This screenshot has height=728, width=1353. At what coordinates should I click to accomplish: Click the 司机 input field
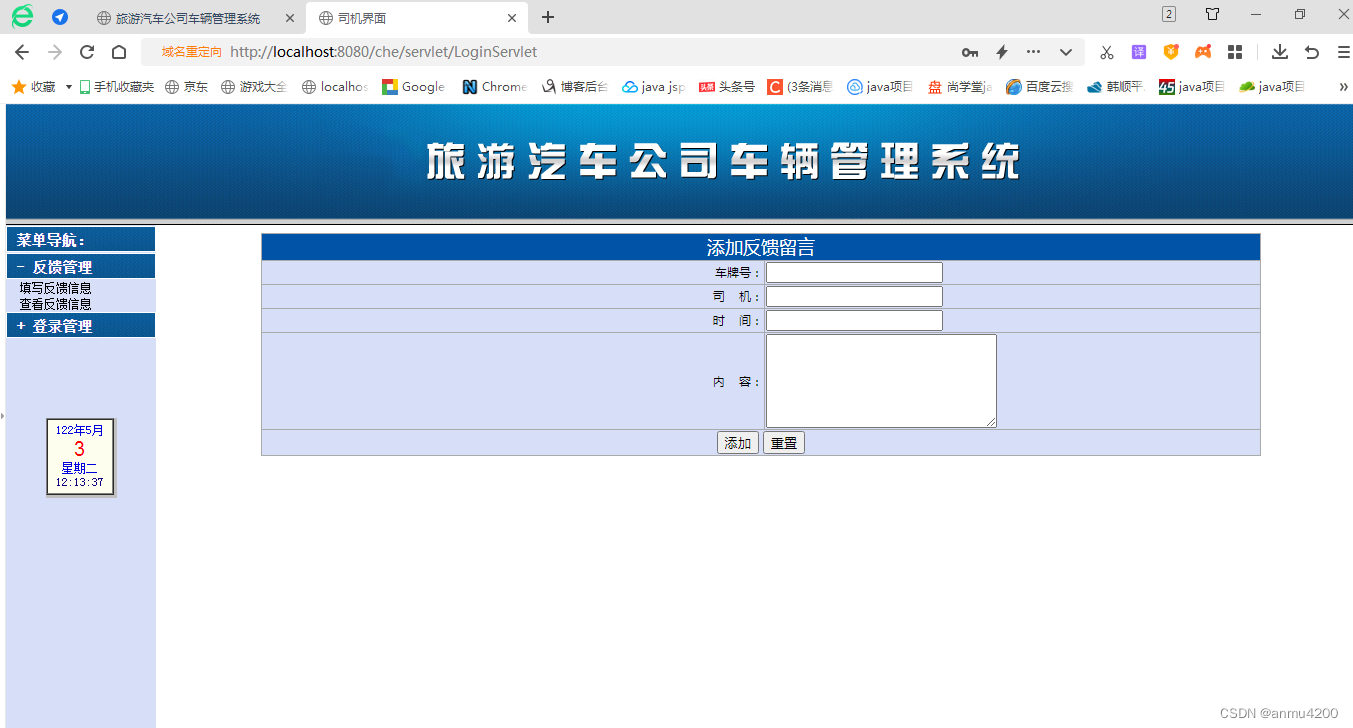(854, 296)
